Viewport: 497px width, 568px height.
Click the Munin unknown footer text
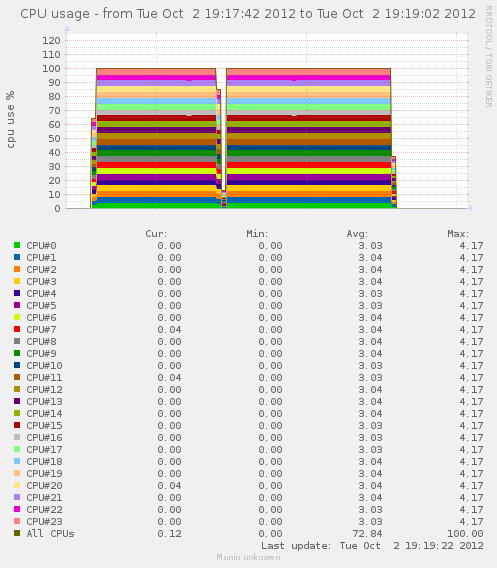click(x=248, y=557)
